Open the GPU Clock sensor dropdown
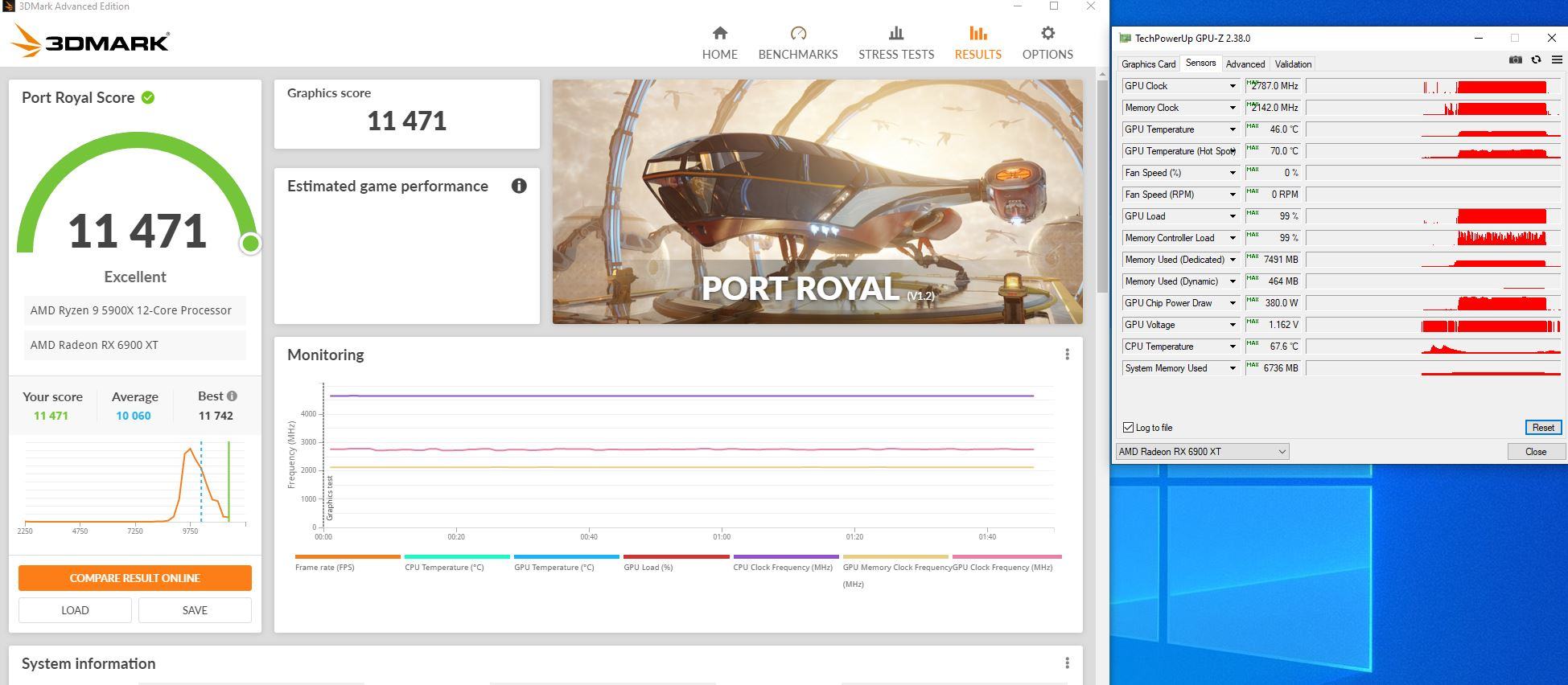This screenshot has height=685, width=1568. pos(1232,86)
